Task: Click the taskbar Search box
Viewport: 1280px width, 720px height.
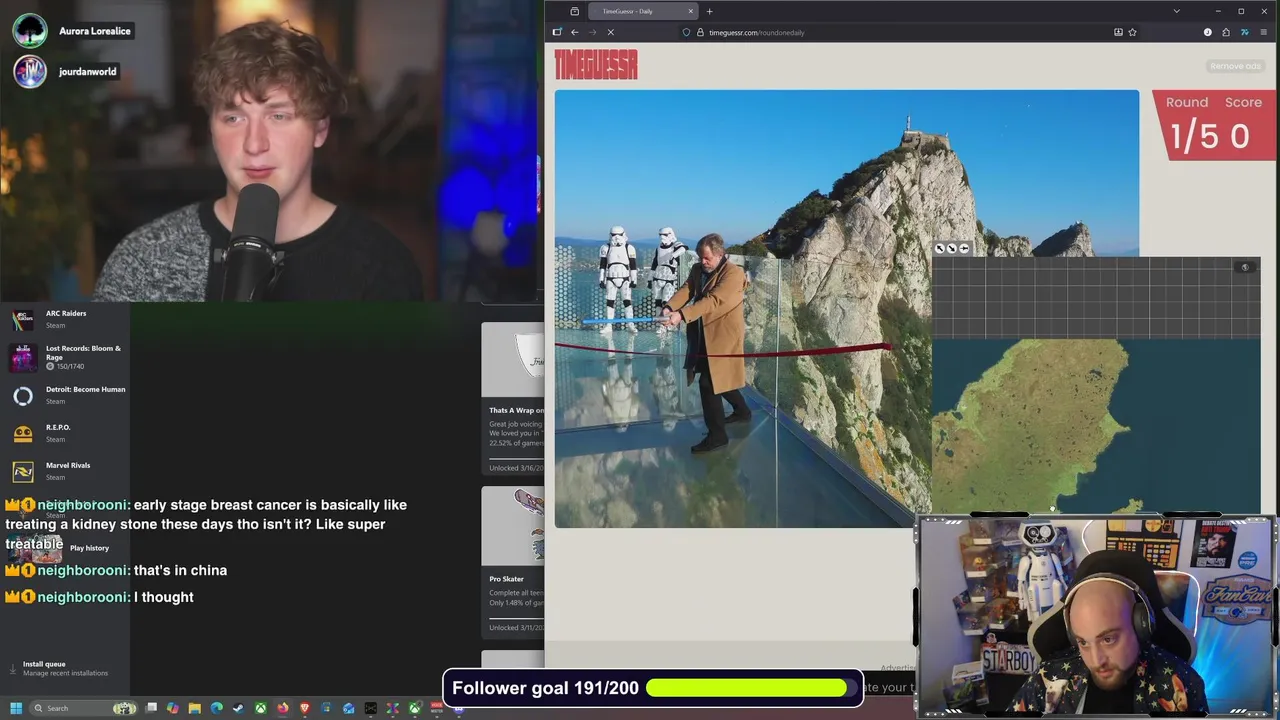Action: coord(83,708)
